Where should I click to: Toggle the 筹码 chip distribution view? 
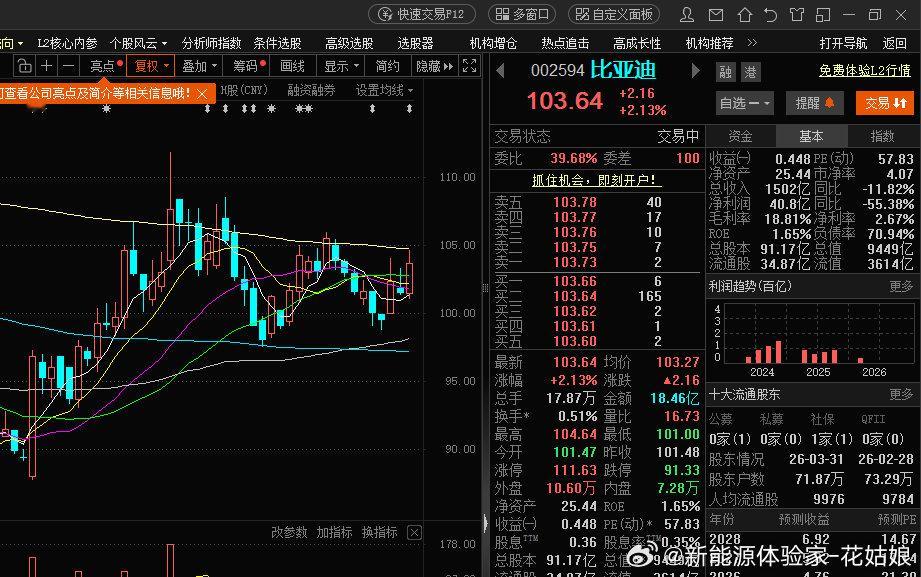[x=248, y=66]
